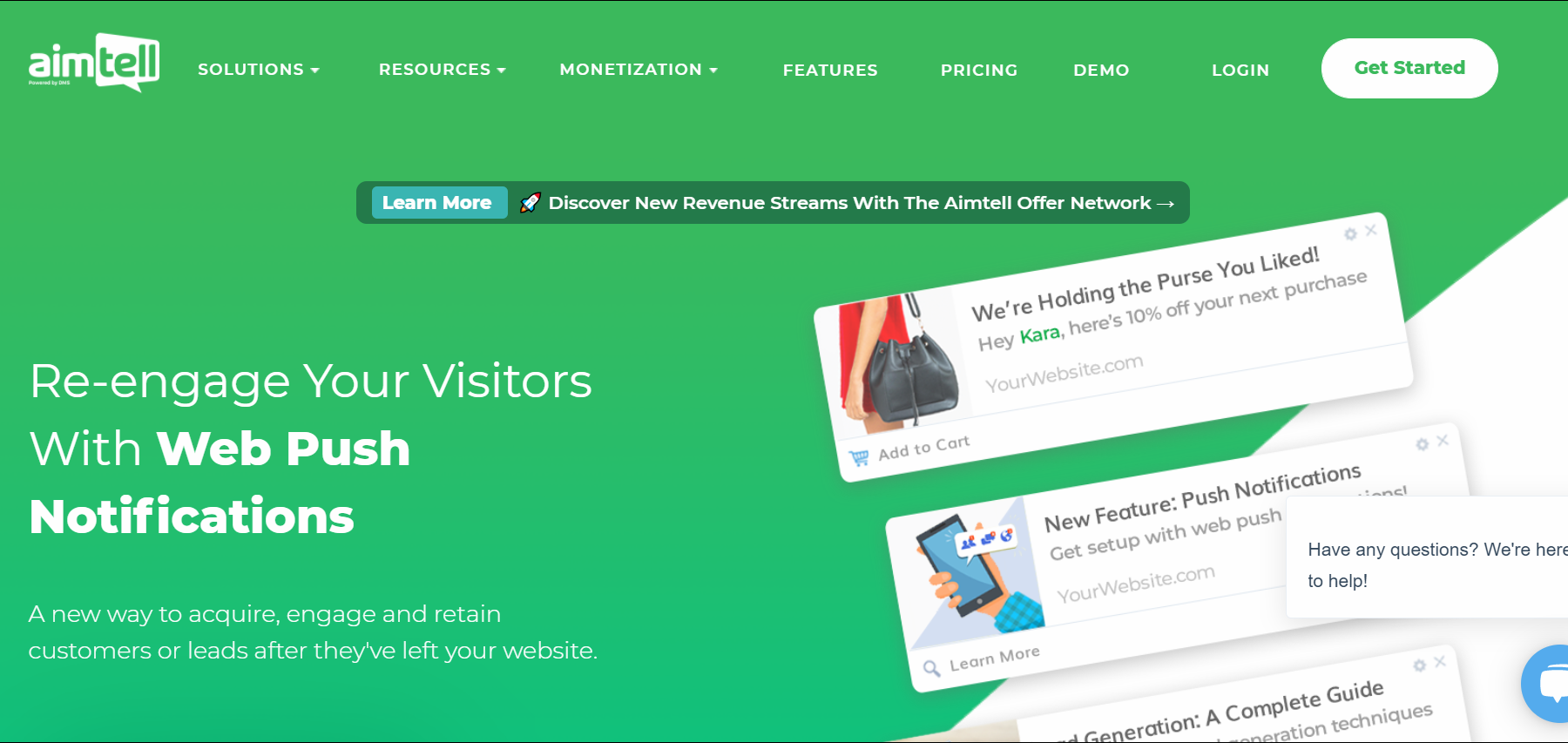Click the Get Started button
1568x743 pixels.
pyautogui.click(x=1409, y=68)
